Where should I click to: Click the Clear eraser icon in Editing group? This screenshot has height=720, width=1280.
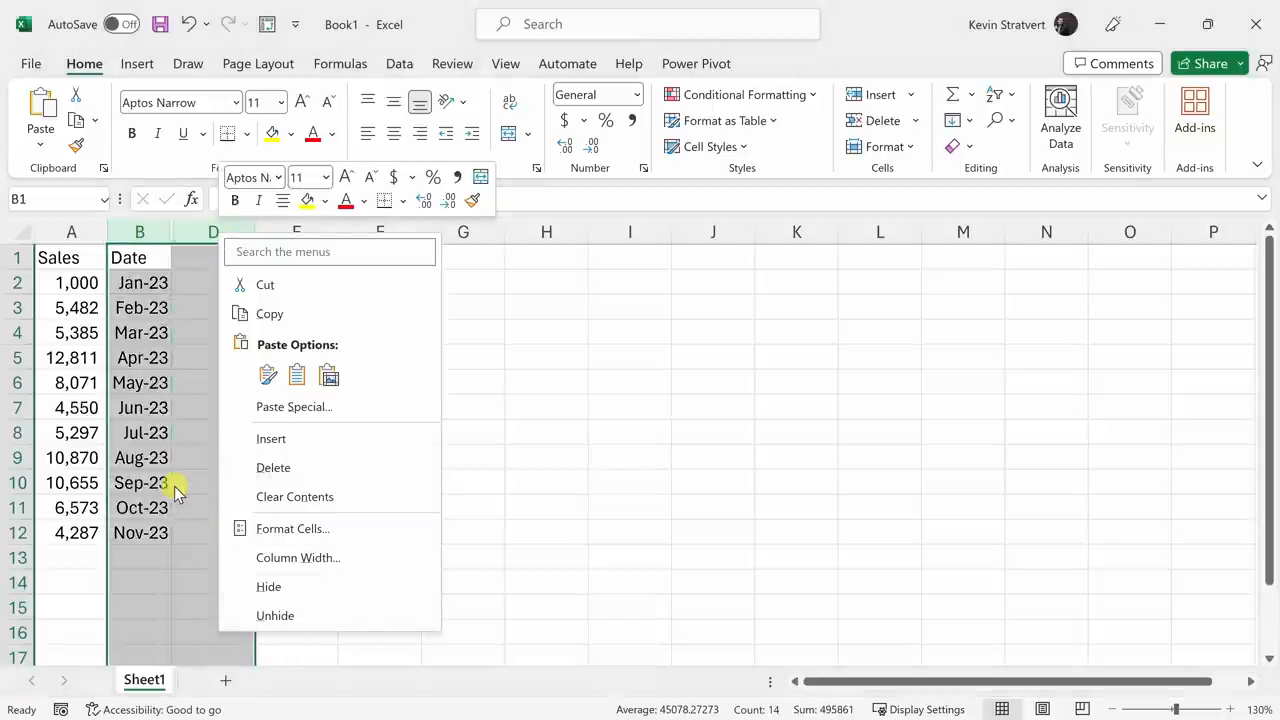pyautogui.click(x=952, y=146)
